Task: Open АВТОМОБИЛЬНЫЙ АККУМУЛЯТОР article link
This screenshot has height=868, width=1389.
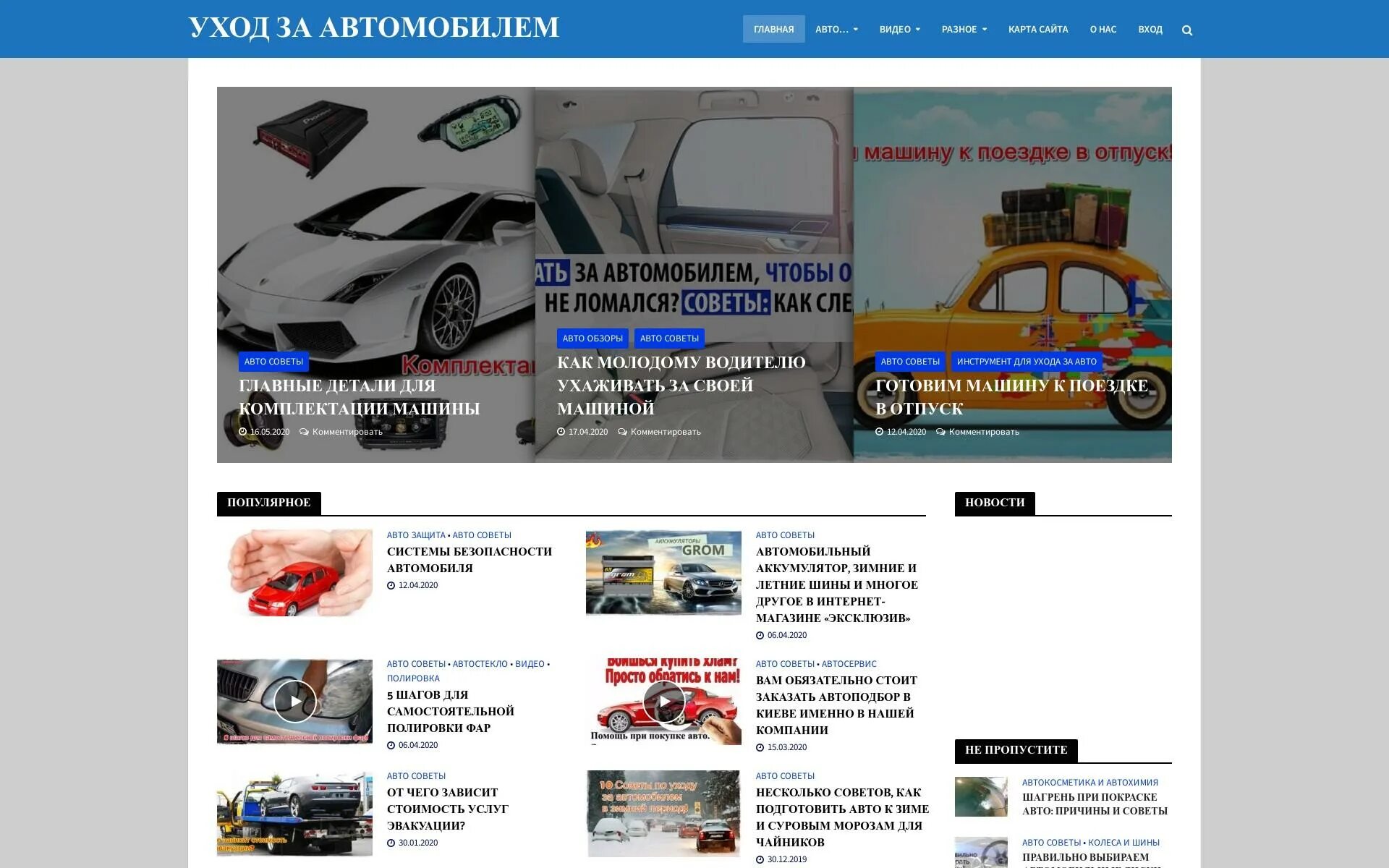Action: click(837, 584)
